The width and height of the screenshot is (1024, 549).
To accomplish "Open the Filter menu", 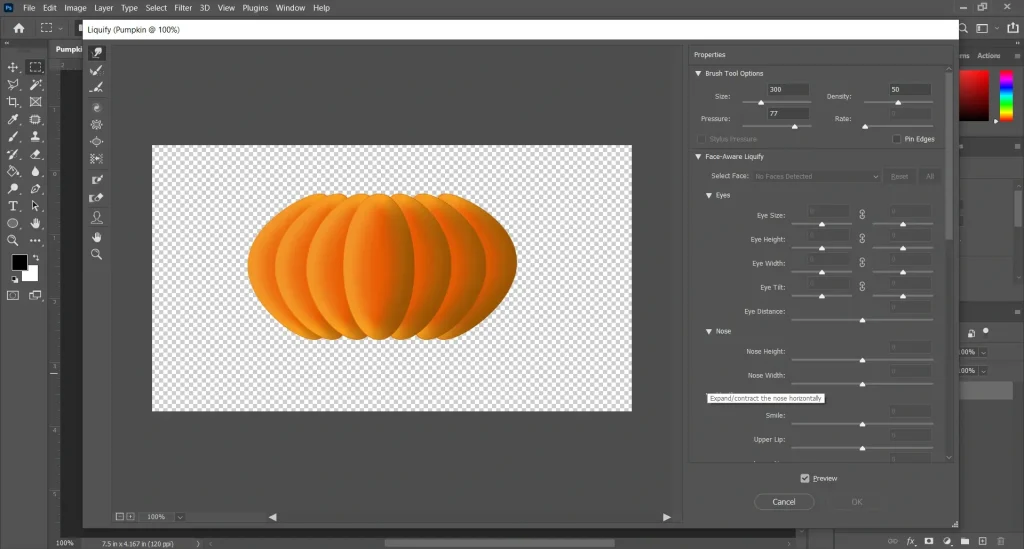I will pos(183,8).
